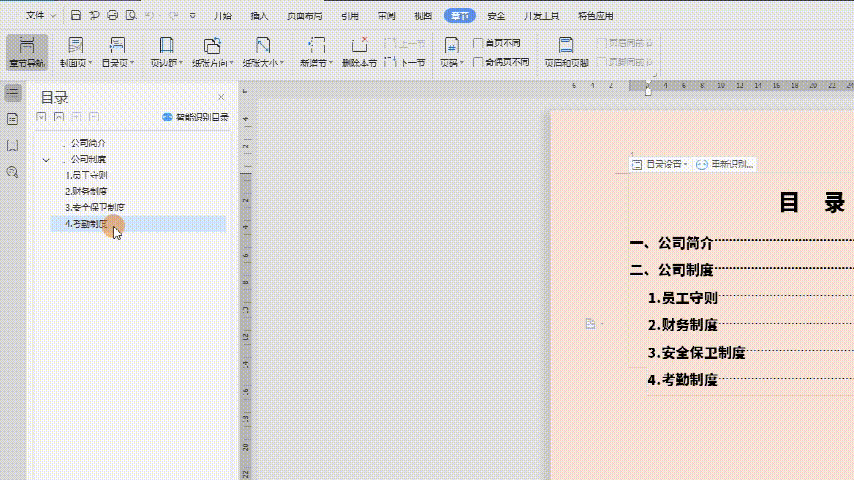Toggle the 章节导航 navigation pane button
This screenshot has width=854, height=480.
coord(27,52)
